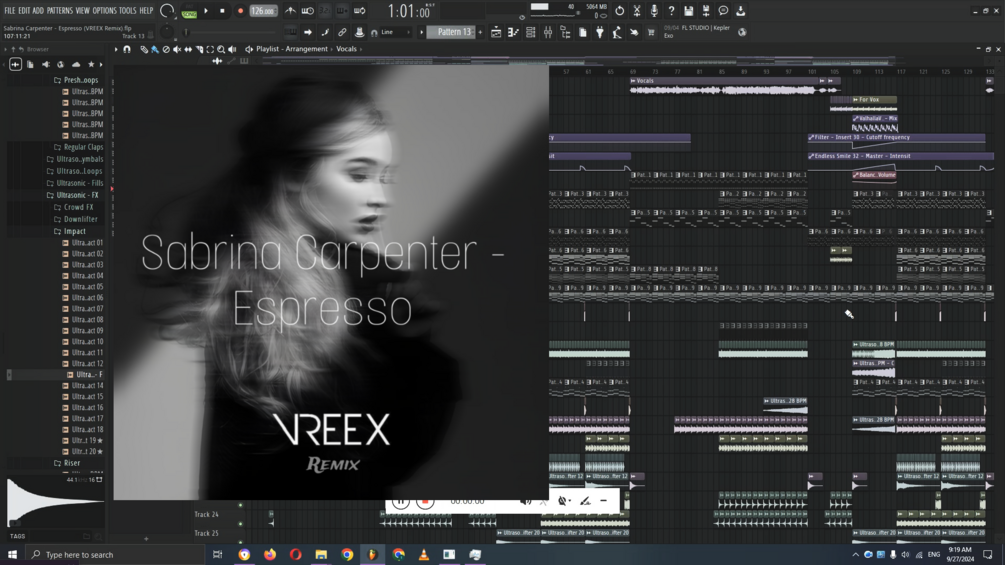Click the online news globe icon
This screenshot has width=1005, height=565.
click(x=742, y=32)
